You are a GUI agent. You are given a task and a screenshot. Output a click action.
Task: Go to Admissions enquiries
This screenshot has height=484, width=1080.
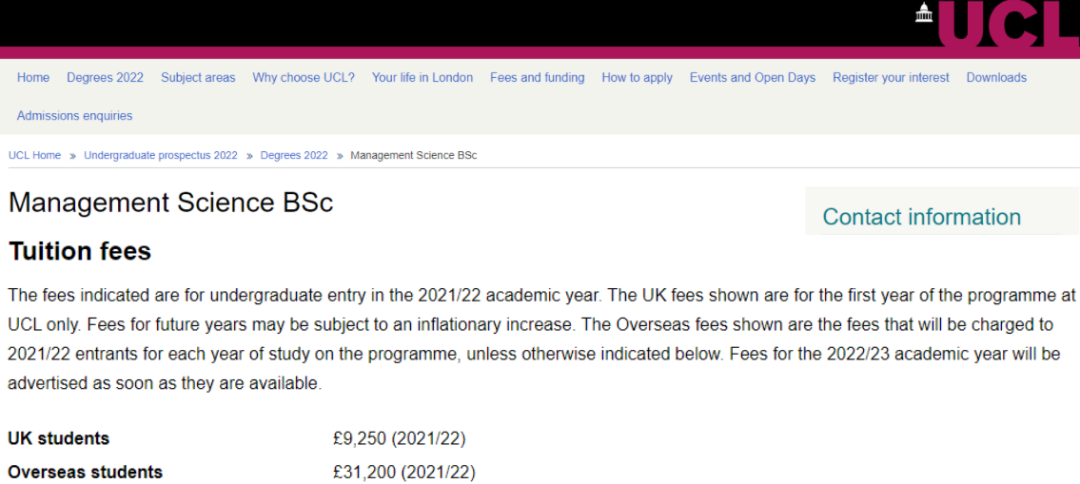point(75,116)
